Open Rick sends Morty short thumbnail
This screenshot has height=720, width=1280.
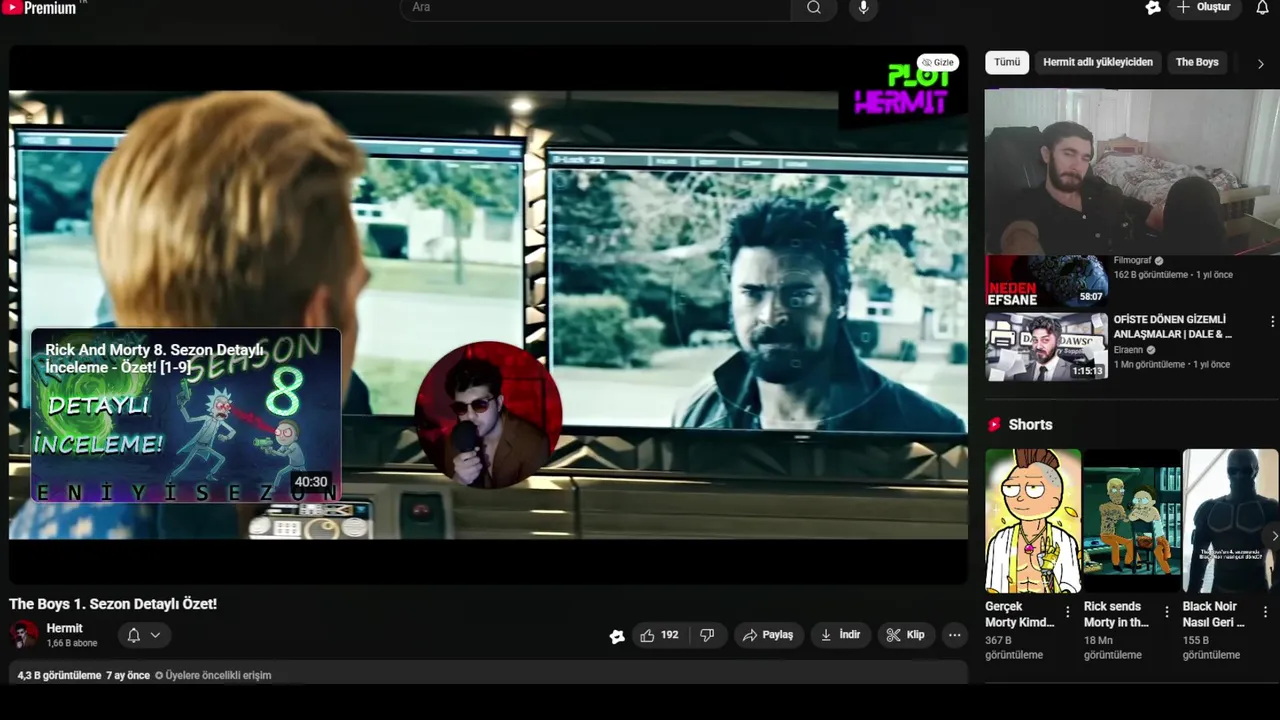pos(1132,521)
